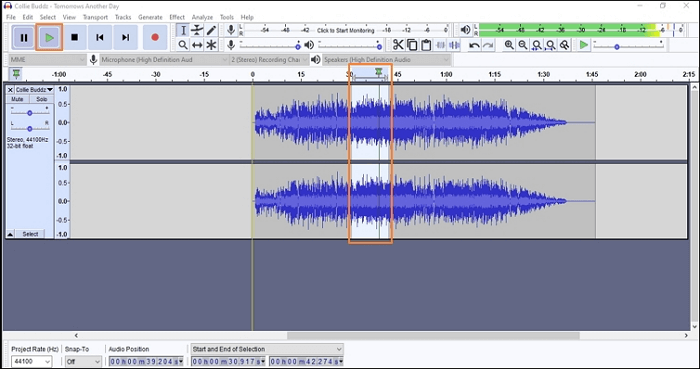This screenshot has width=700, height=369.
Task: Open the 2 (Stereo) Recording Channels dropdown
Action: (x=269, y=59)
